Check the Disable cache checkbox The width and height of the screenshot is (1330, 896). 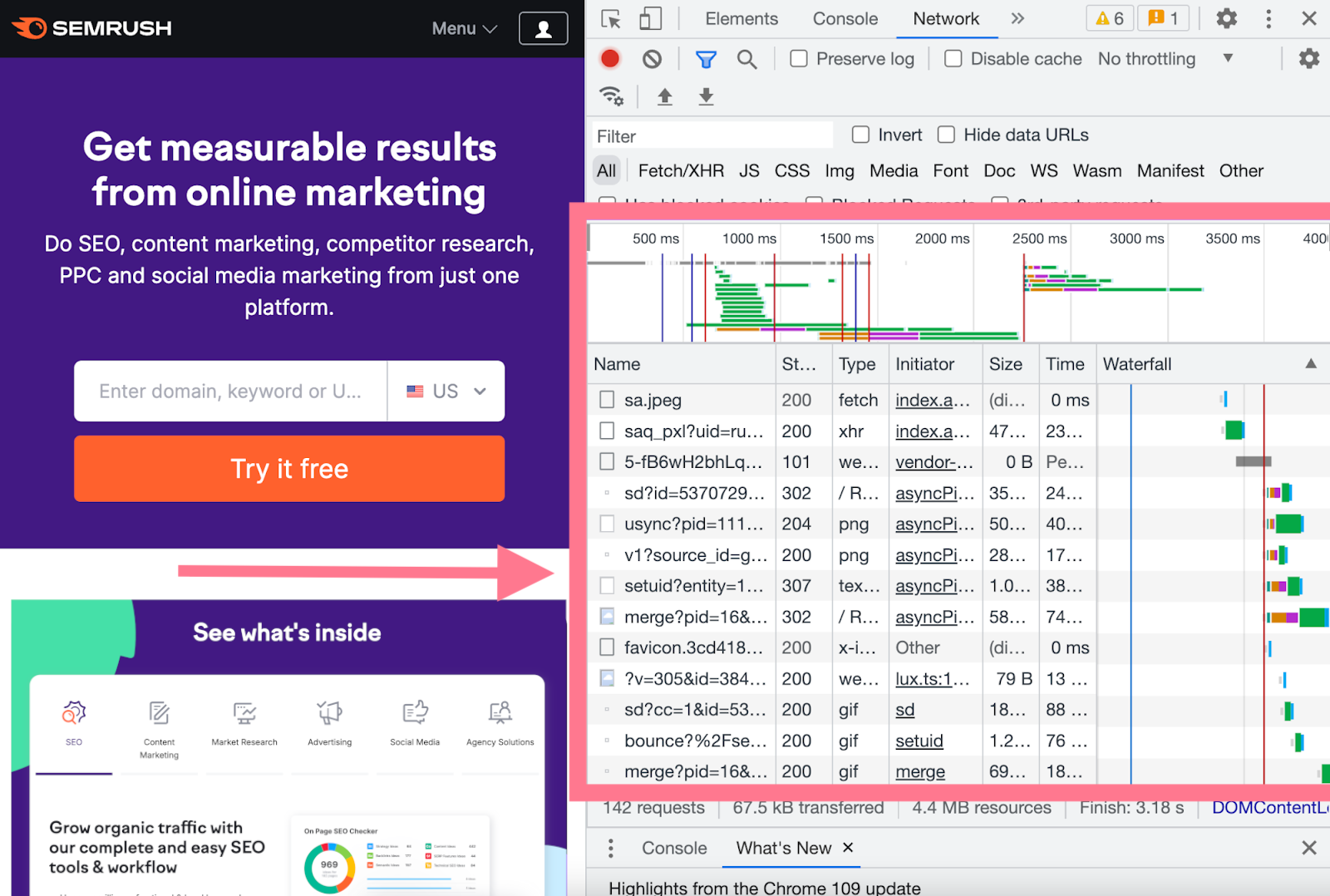coord(952,58)
